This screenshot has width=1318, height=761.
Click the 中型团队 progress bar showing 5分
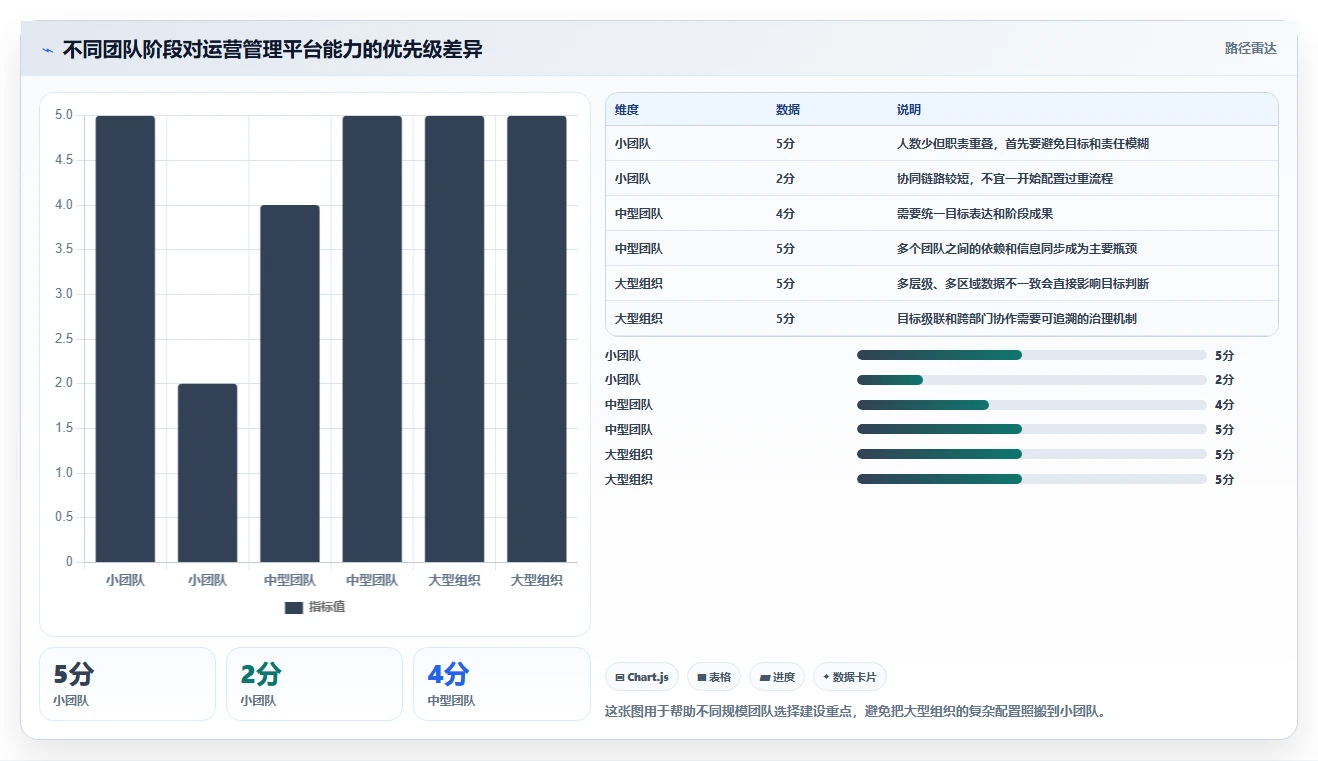pos(1032,430)
